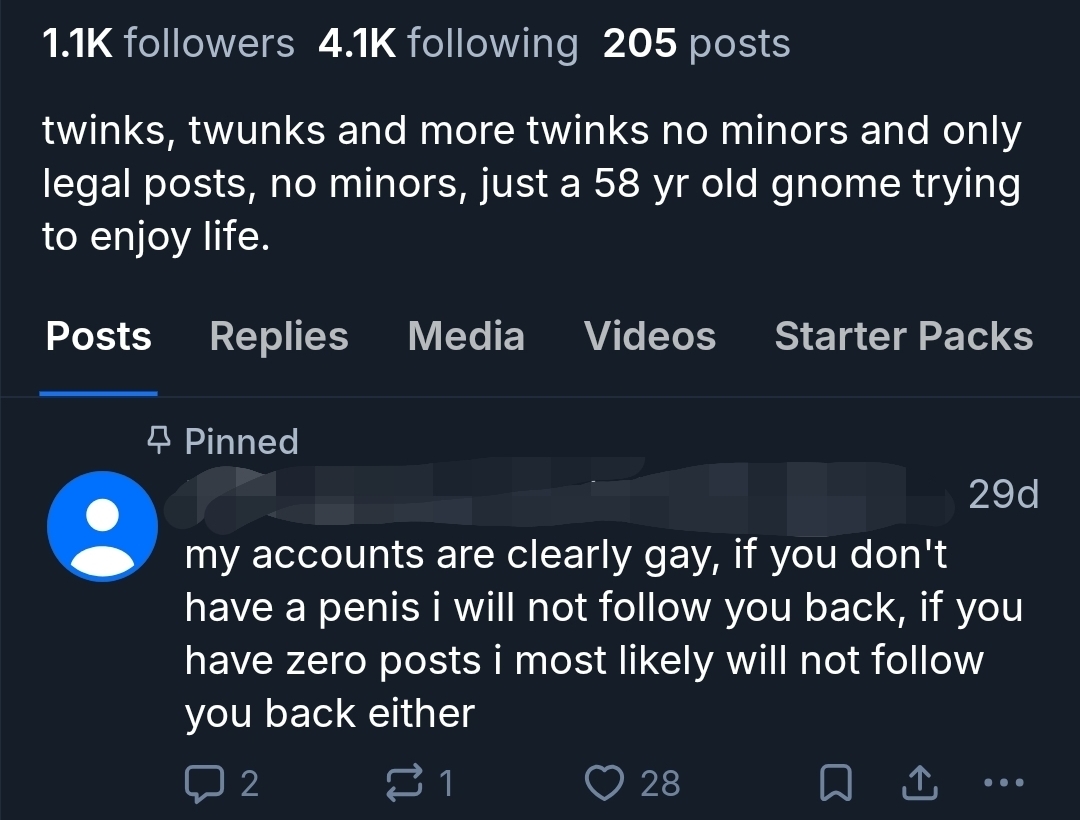The image size is (1080, 820).
Task: Open the three-dot post options menu
Action: (x=1003, y=782)
